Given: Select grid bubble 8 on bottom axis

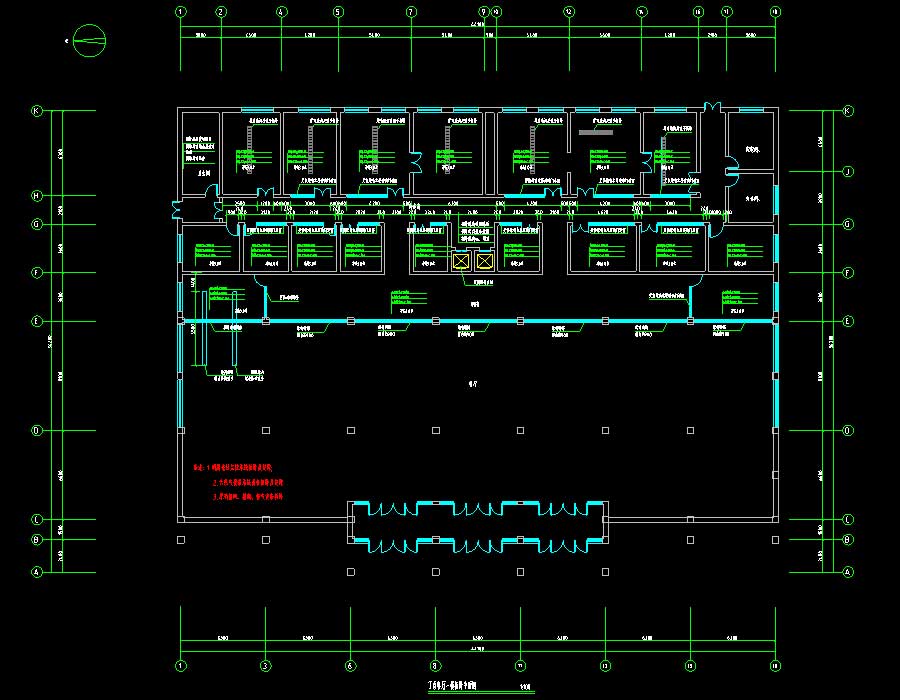Looking at the screenshot, I should (x=435, y=665).
